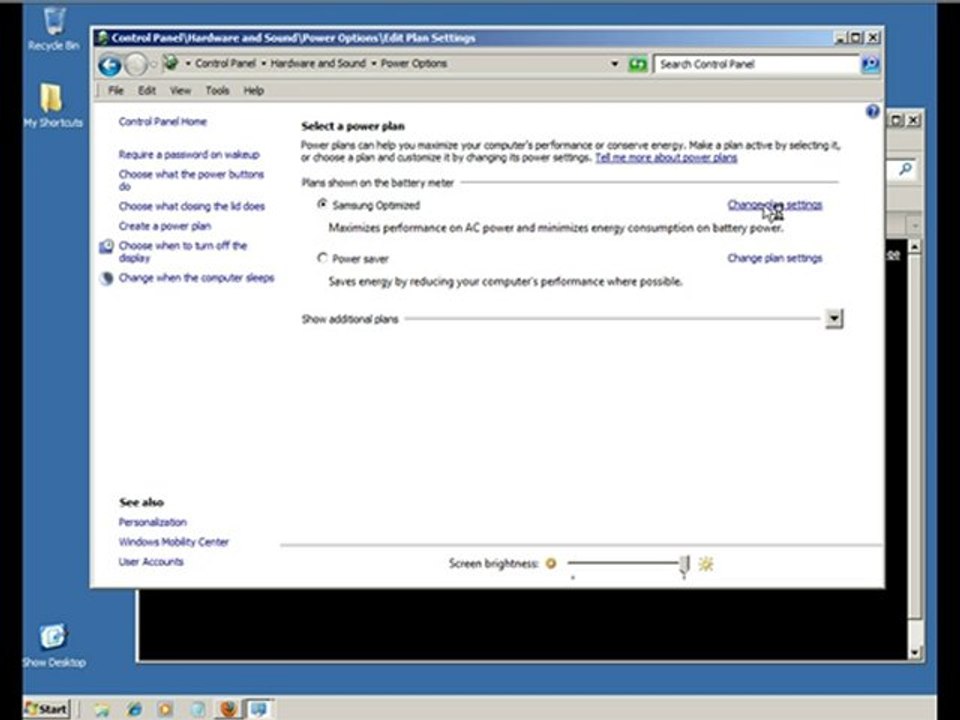Open Choose what closing the lid does
The height and width of the screenshot is (720, 960).
192,206
